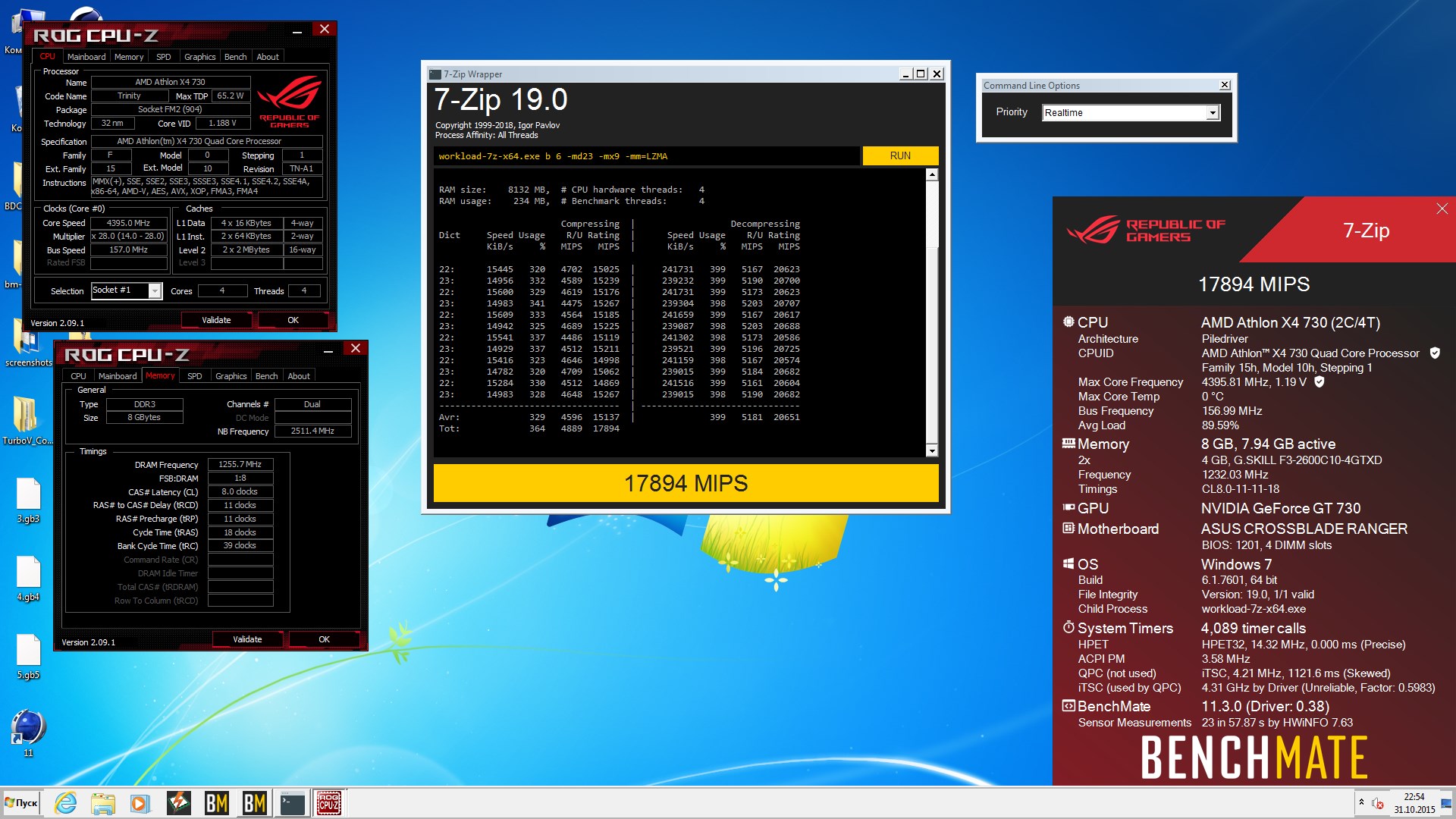Image resolution: width=1456 pixels, height=819 pixels.
Task: Close the BenchMate 7-Zip result panel
Action: pos(1442,209)
